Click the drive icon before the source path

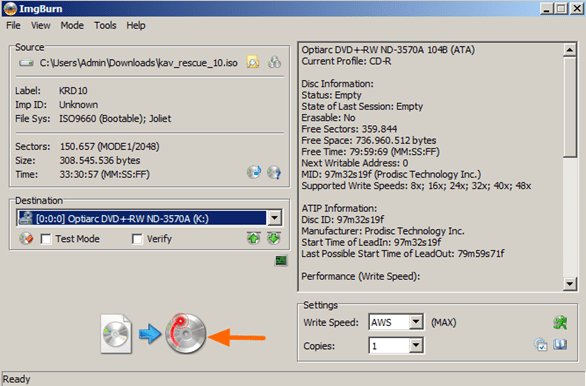[26, 63]
